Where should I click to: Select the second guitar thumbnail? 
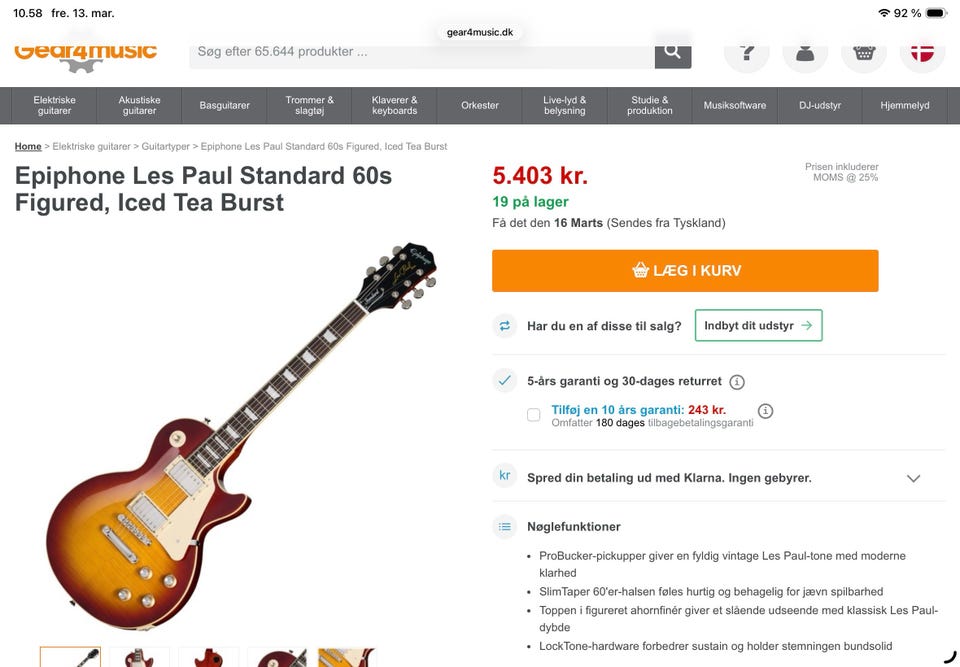tap(139, 657)
